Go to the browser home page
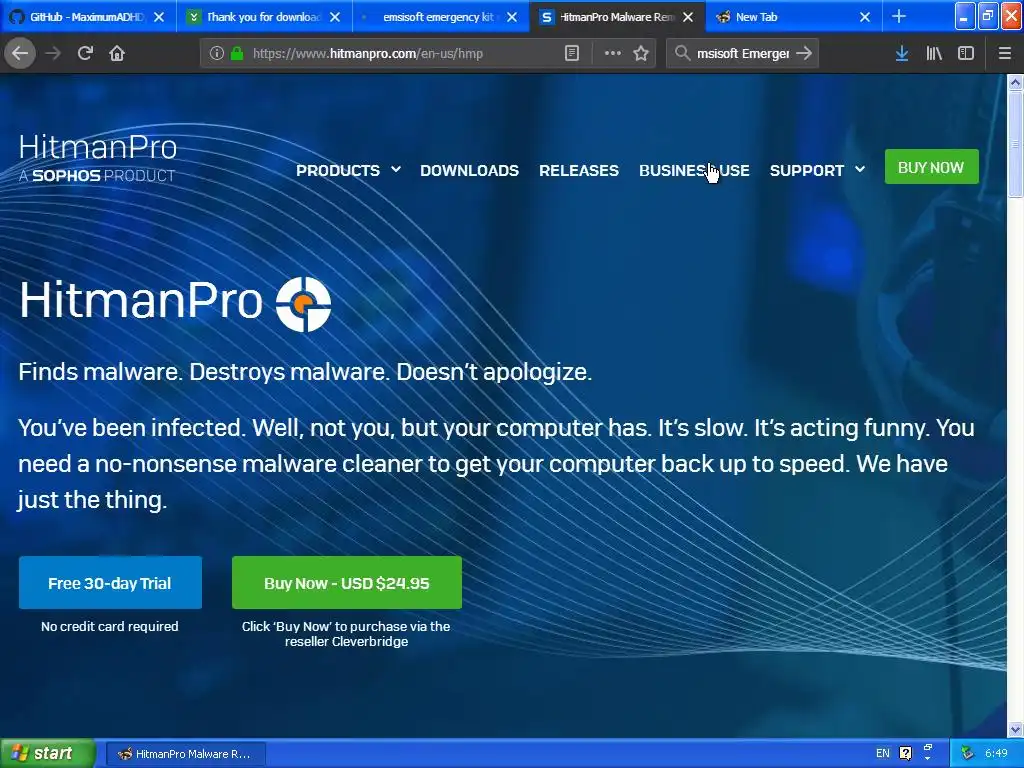1024x768 pixels. 117,53
